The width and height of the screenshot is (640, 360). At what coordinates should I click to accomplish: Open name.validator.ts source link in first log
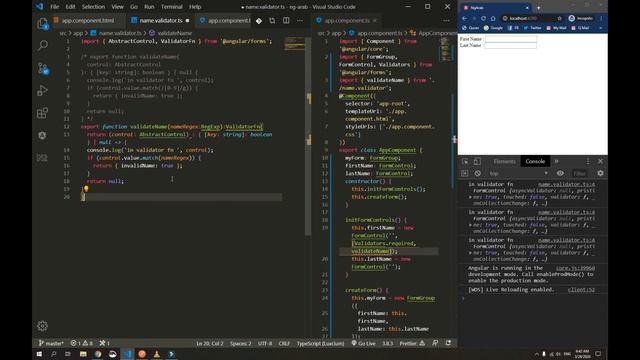tap(566, 184)
